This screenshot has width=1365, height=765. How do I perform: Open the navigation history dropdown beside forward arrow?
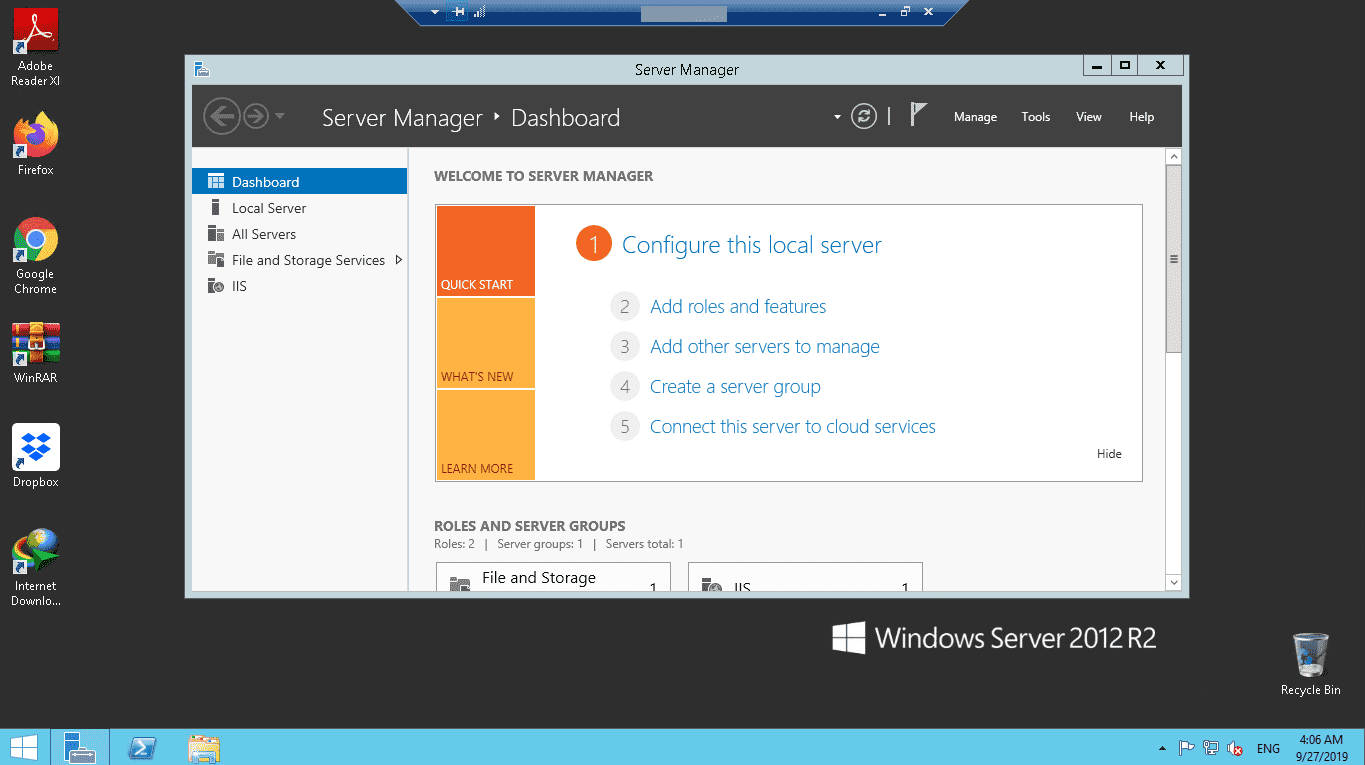(280, 116)
